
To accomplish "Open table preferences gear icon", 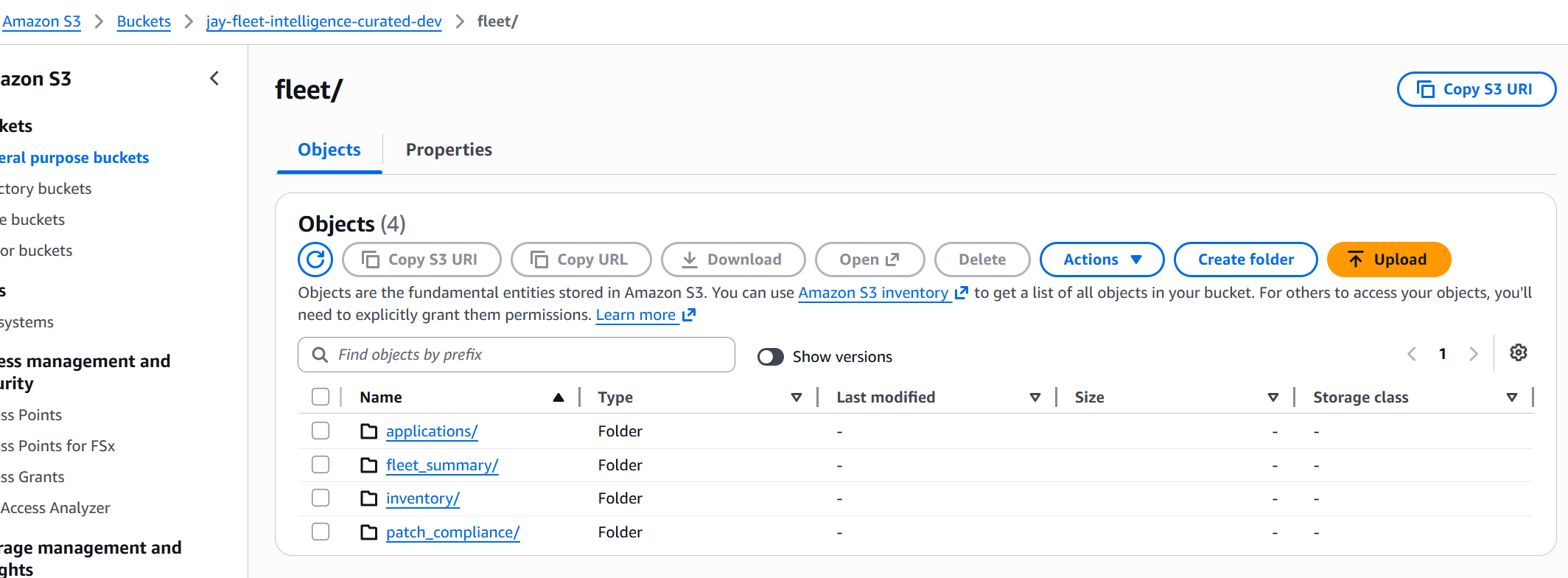I will pyautogui.click(x=1518, y=352).
